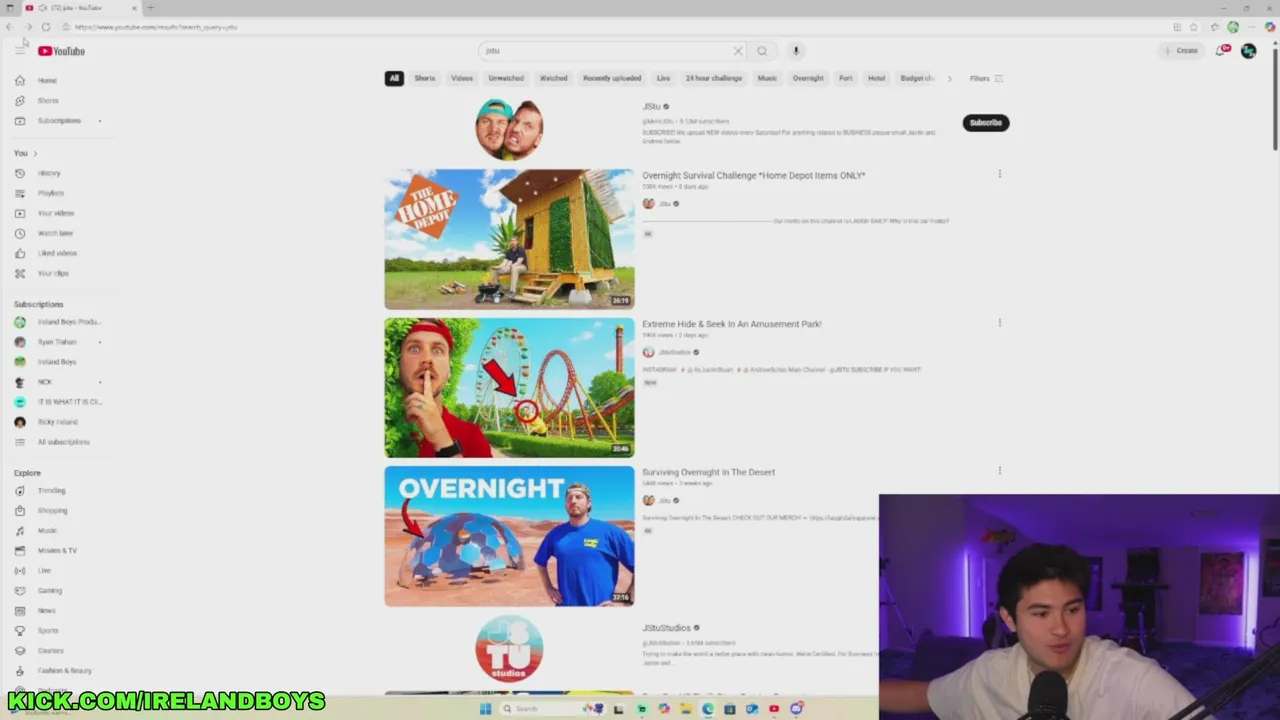
Task: Open the YouTube hamburger guide menu
Action: click(20, 51)
